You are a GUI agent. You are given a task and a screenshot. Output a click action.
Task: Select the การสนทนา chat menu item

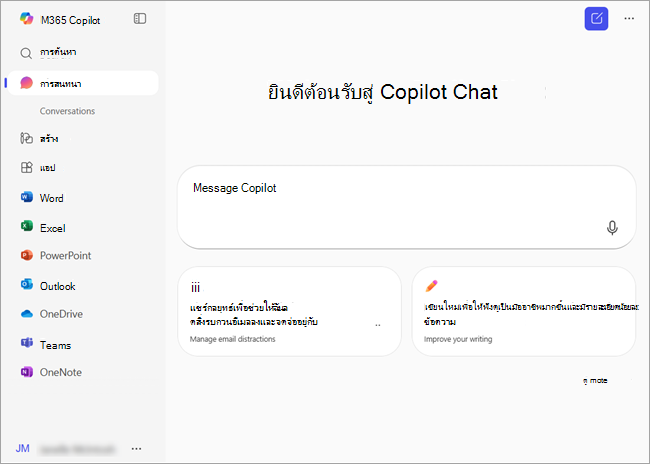83,83
